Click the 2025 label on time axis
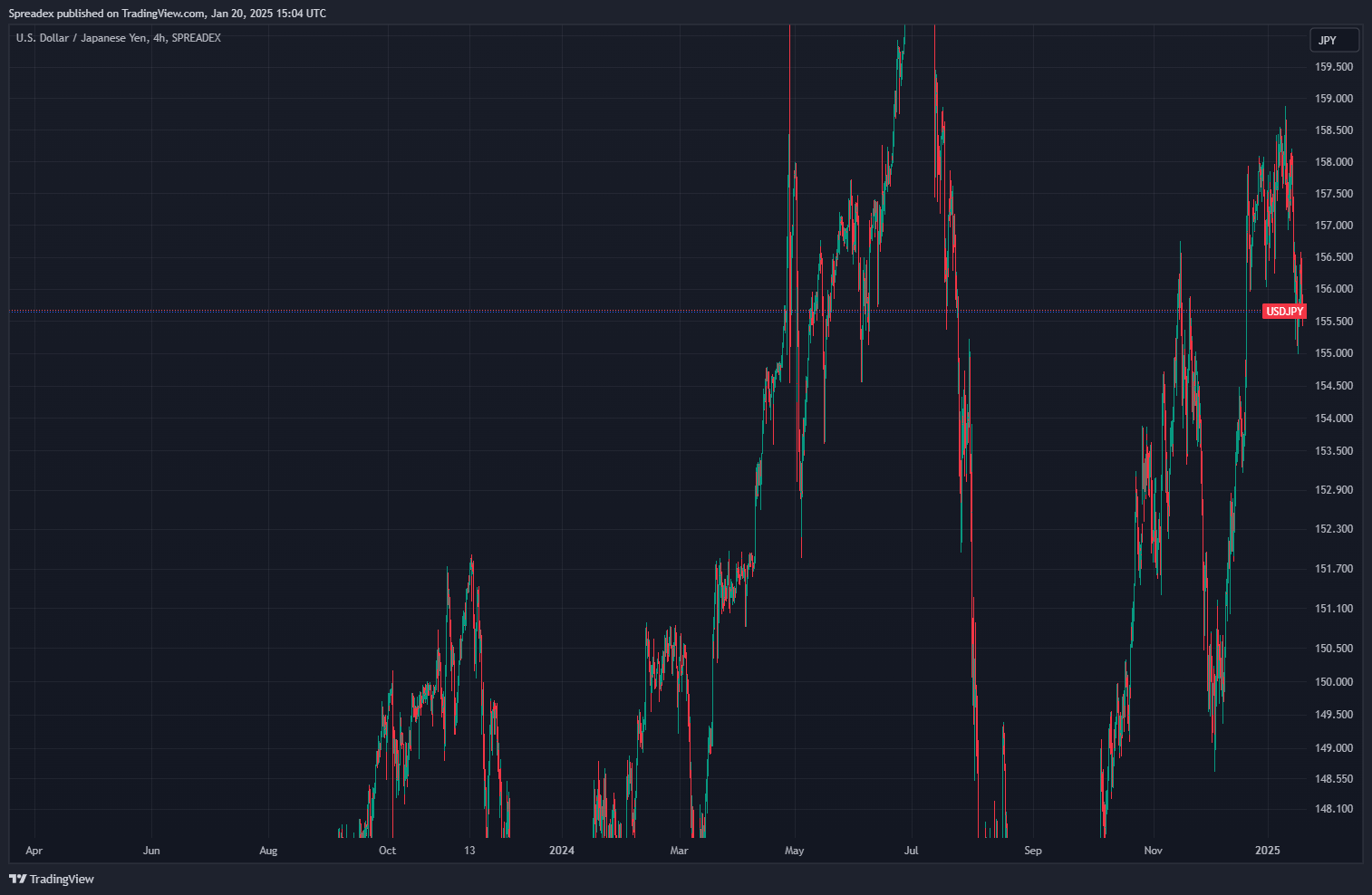 coord(1267,851)
